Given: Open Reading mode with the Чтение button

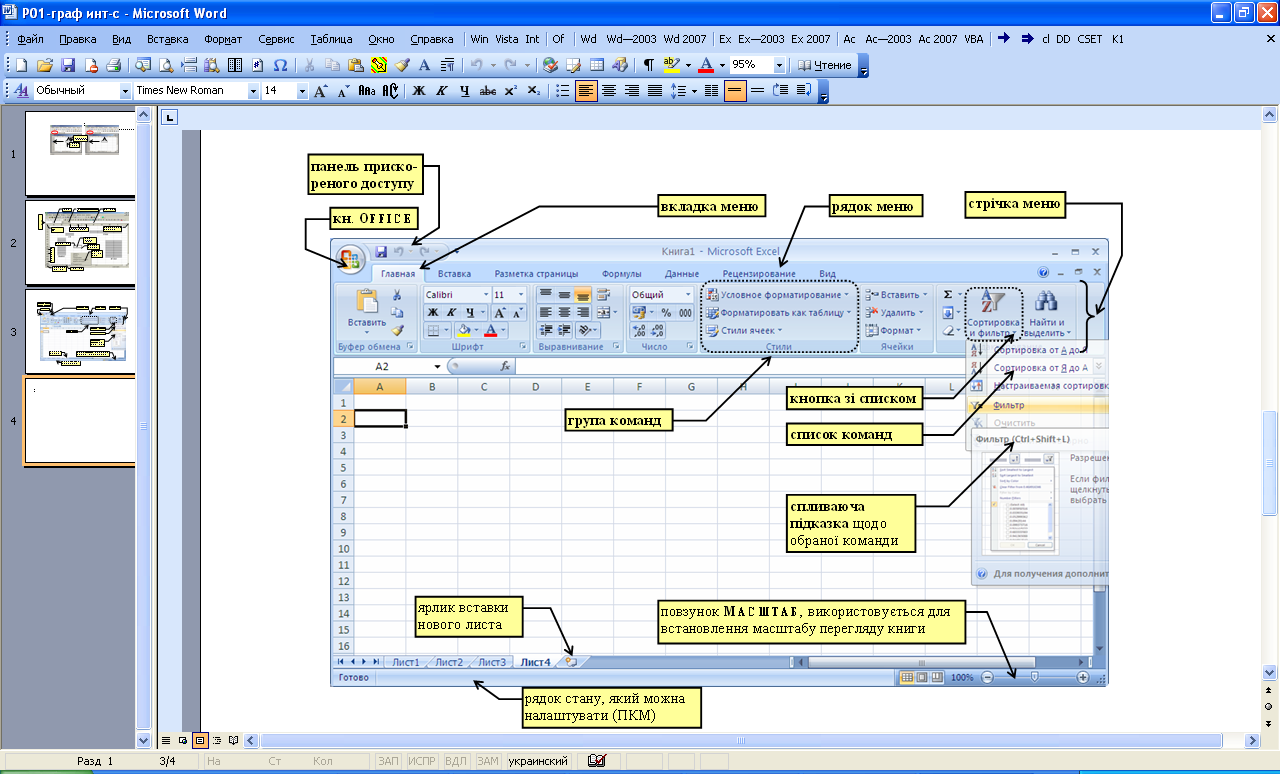Looking at the screenshot, I should [826, 65].
